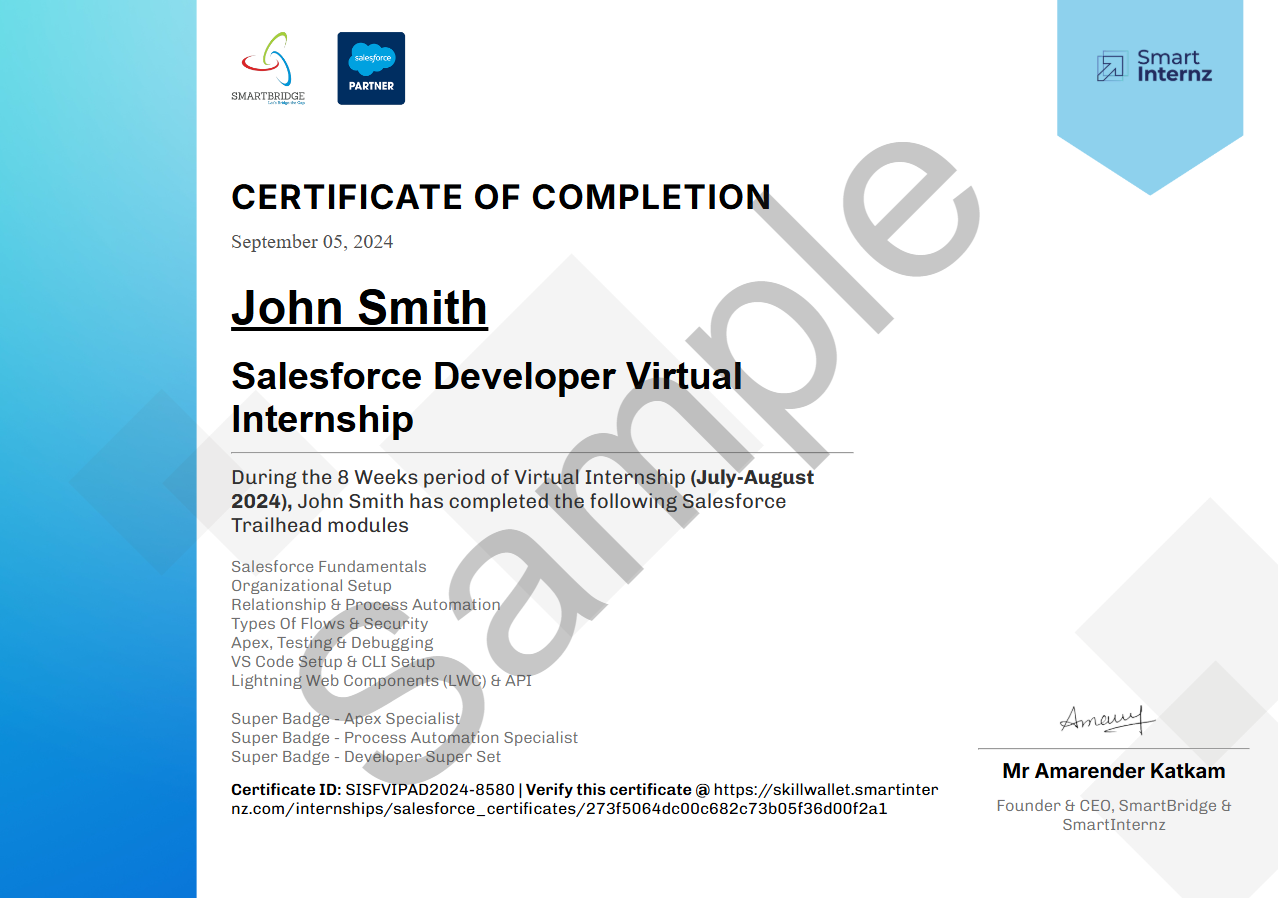Select Apex, Testing & Debugging module
The image size is (1278, 898).
pos(332,643)
